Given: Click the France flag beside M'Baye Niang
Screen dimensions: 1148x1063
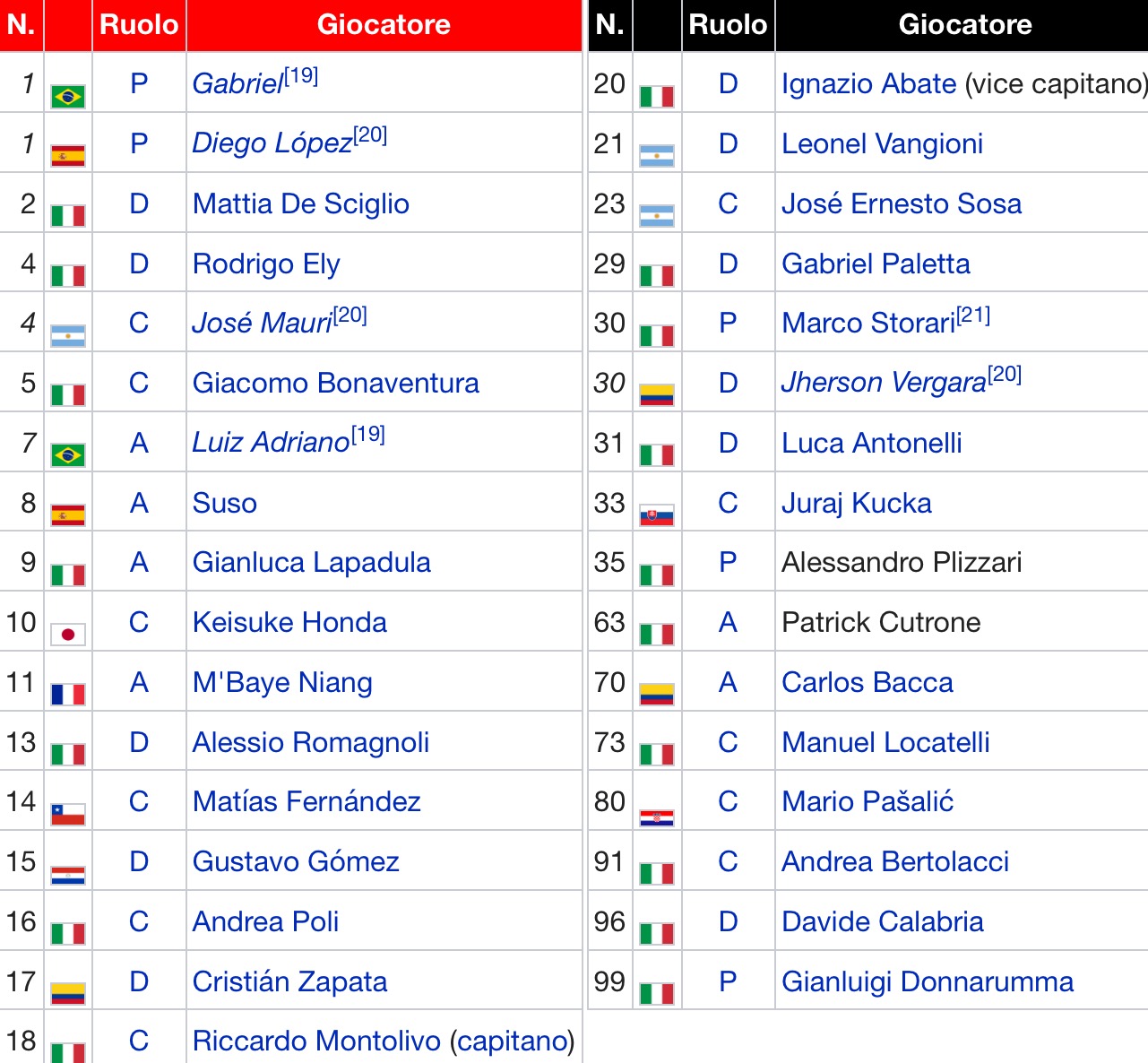Looking at the screenshot, I should tap(68, 695).
